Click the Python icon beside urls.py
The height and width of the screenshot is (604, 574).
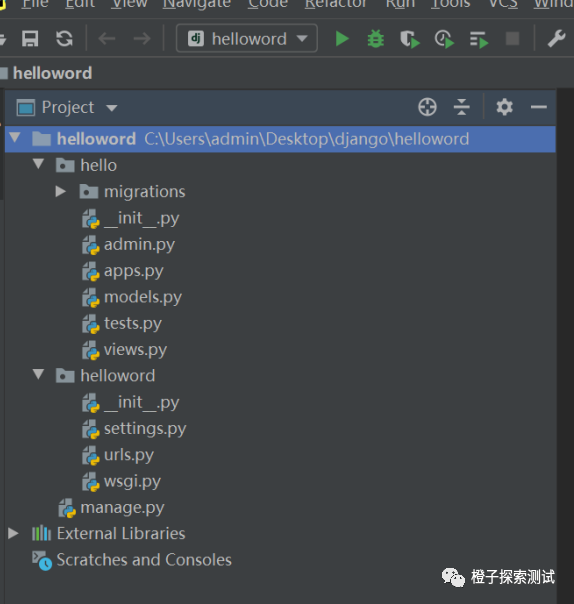pyautogui.click(x=91, y=456)
